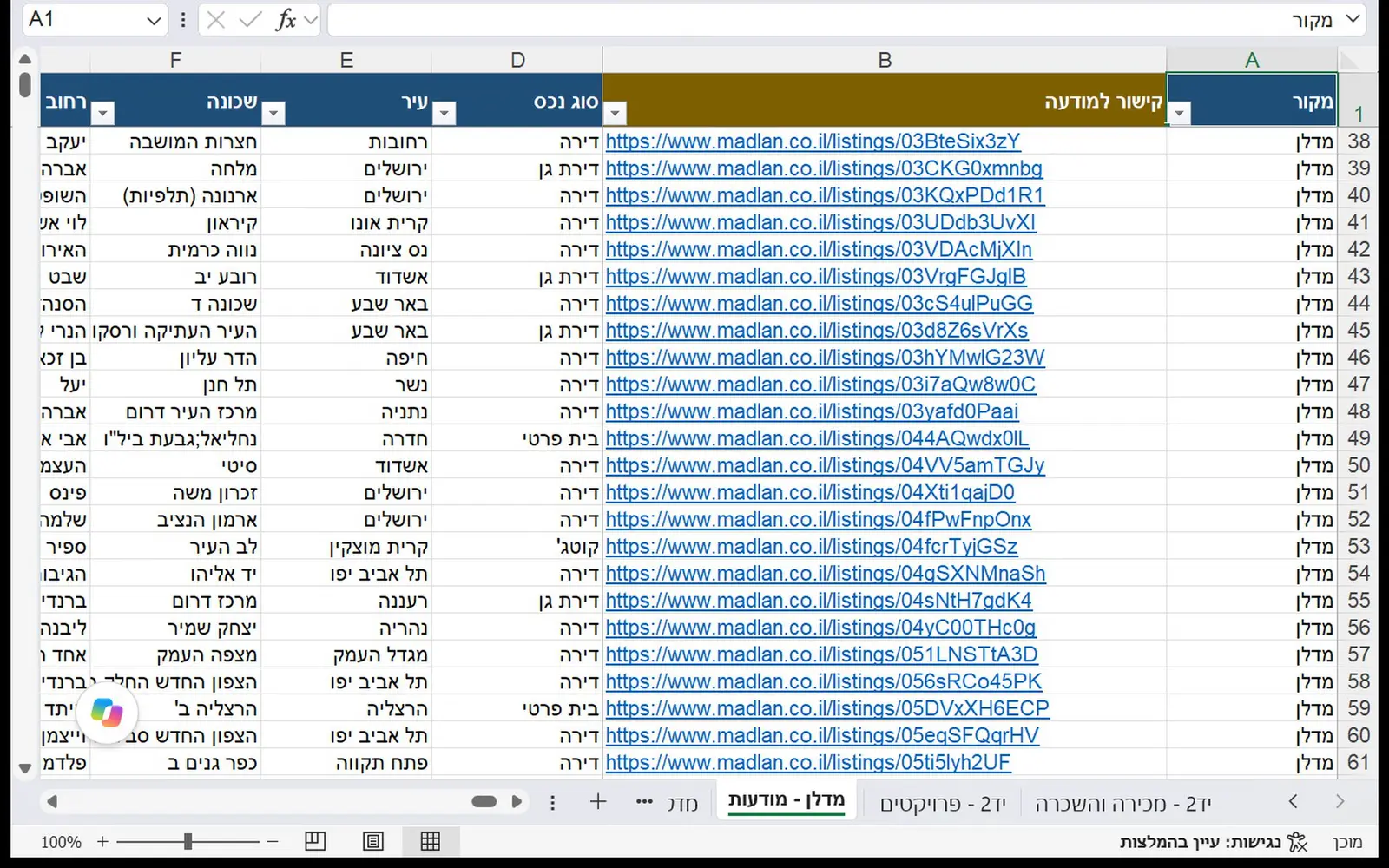Select cell קוטג' in property type column
Screen dimensions: 1389x868
pos(517,547)
